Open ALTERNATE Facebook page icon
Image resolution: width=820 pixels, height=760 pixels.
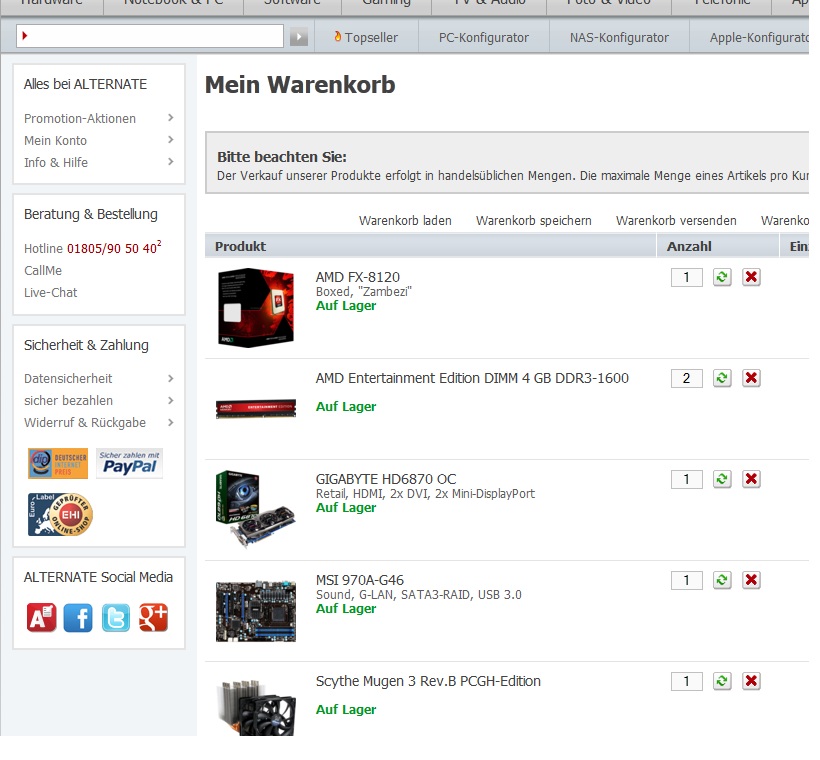(x=78, y=618)
